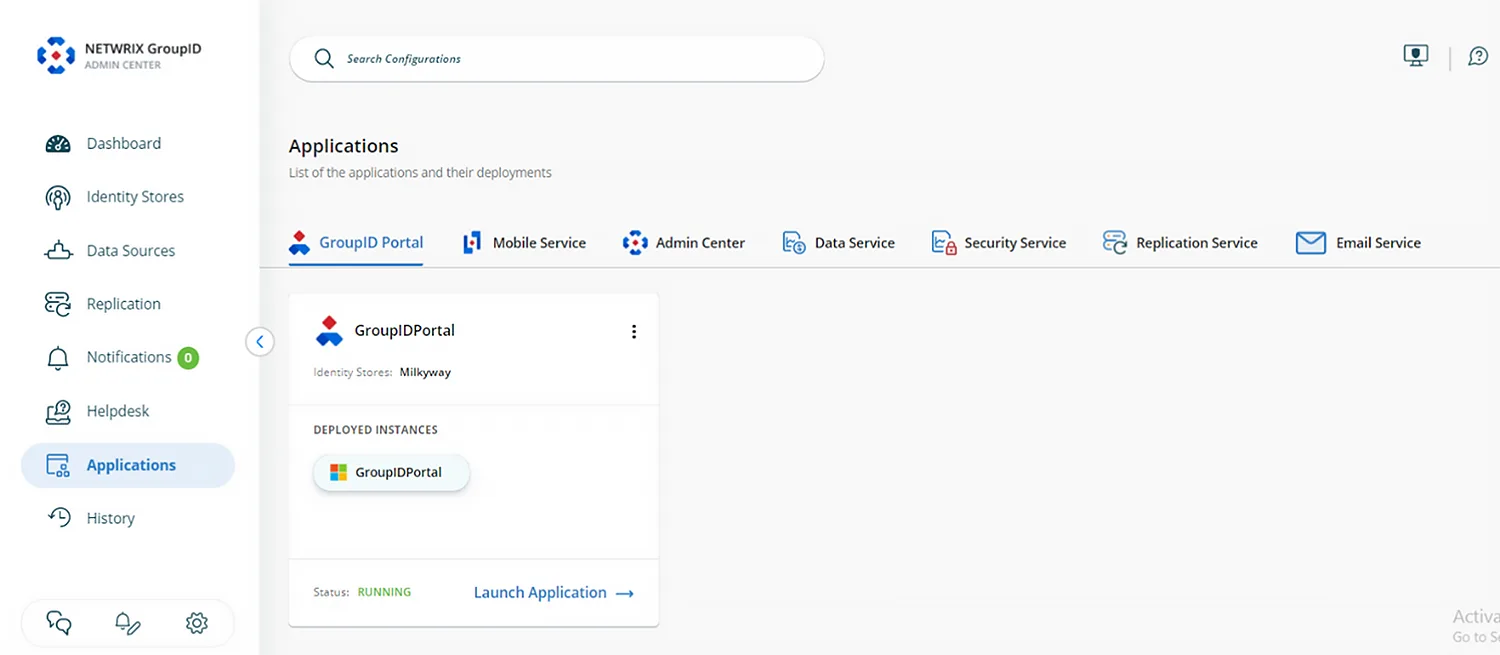
Task: Click the RUNNING status text
Action: click(384, 593)
